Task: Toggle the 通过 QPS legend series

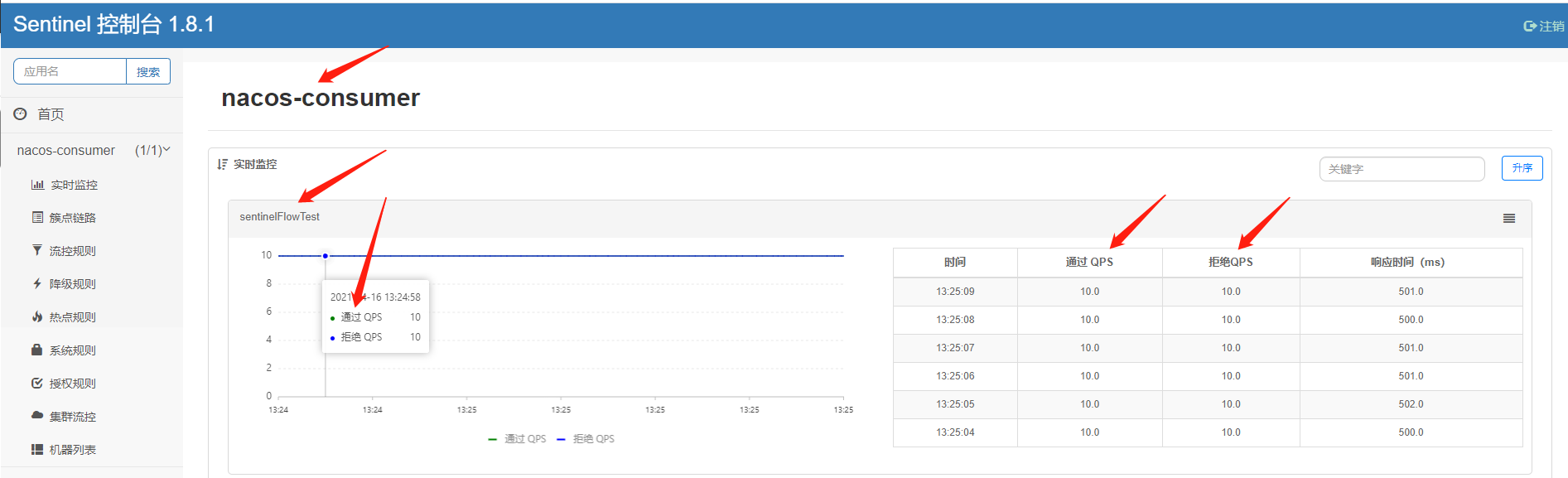Action: tap(517, 439)
